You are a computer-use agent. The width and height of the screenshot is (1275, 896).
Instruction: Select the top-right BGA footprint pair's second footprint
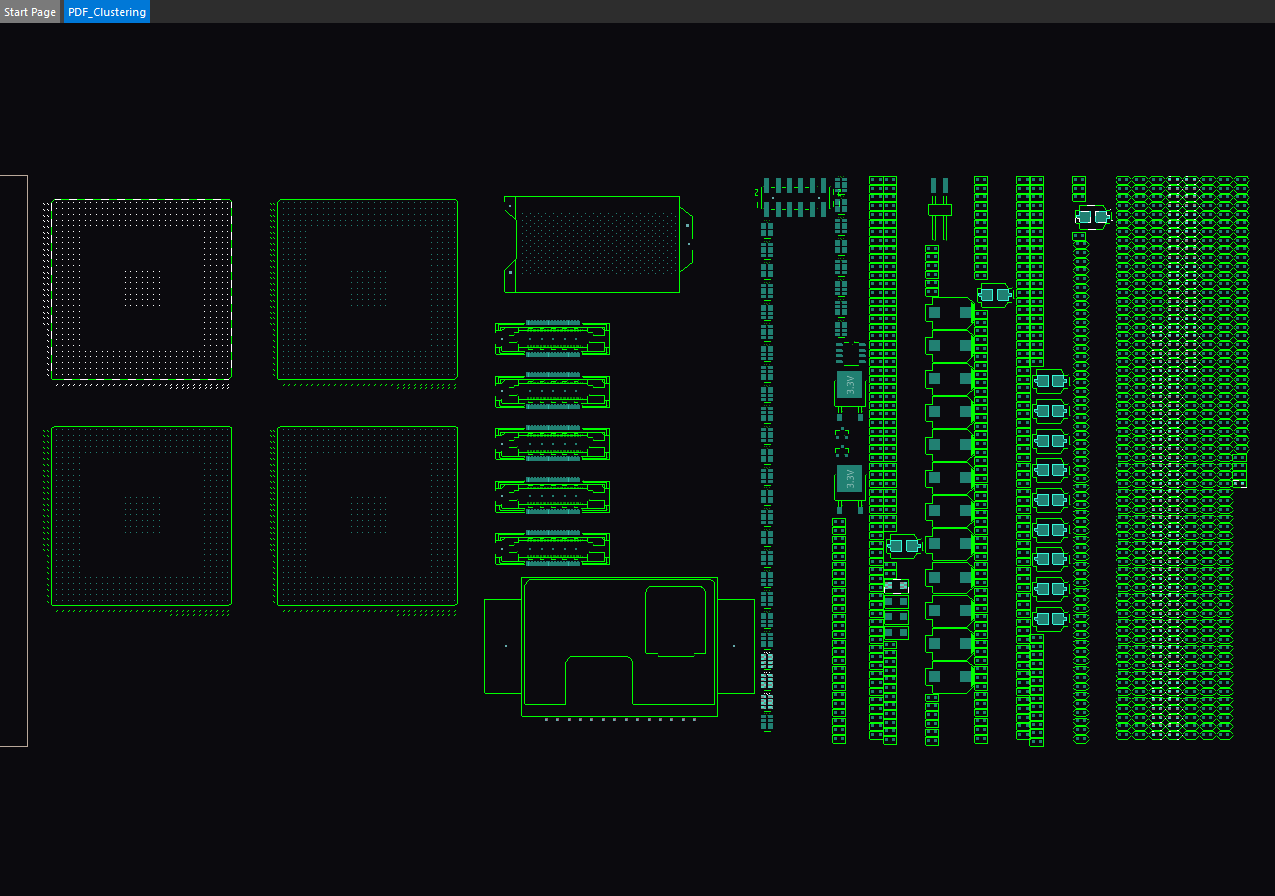click(366, 289)
